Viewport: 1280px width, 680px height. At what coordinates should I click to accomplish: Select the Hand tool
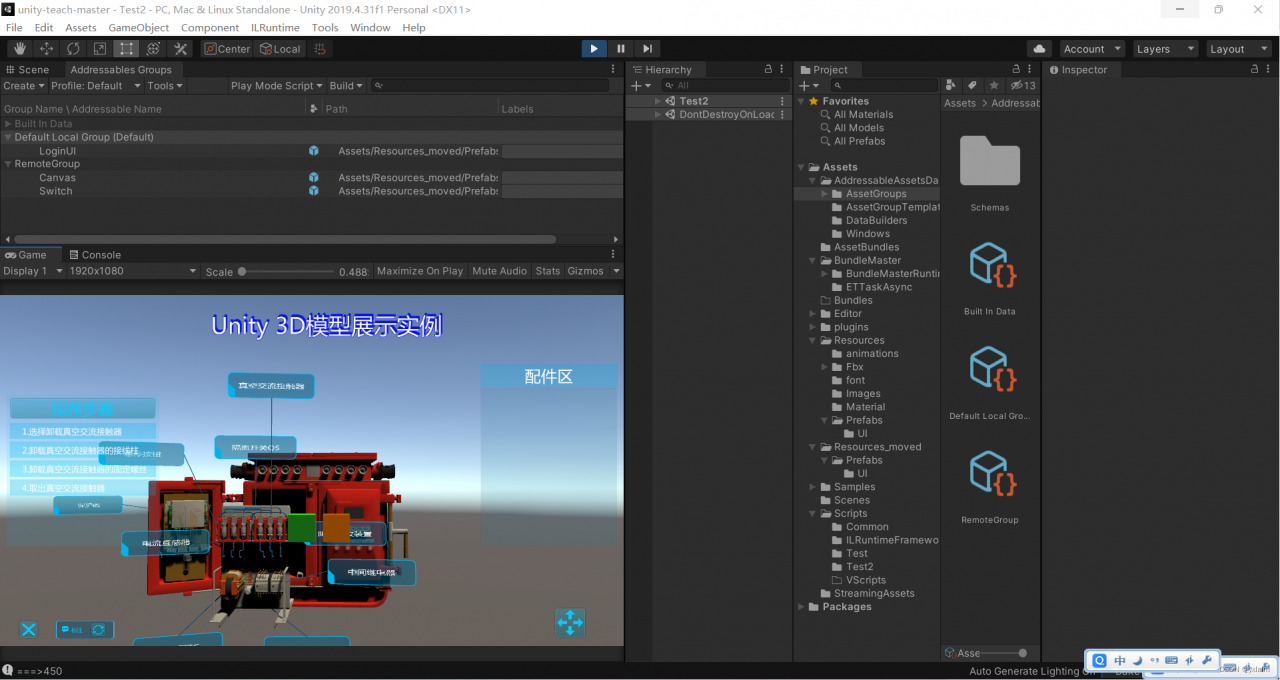point(20,49)
